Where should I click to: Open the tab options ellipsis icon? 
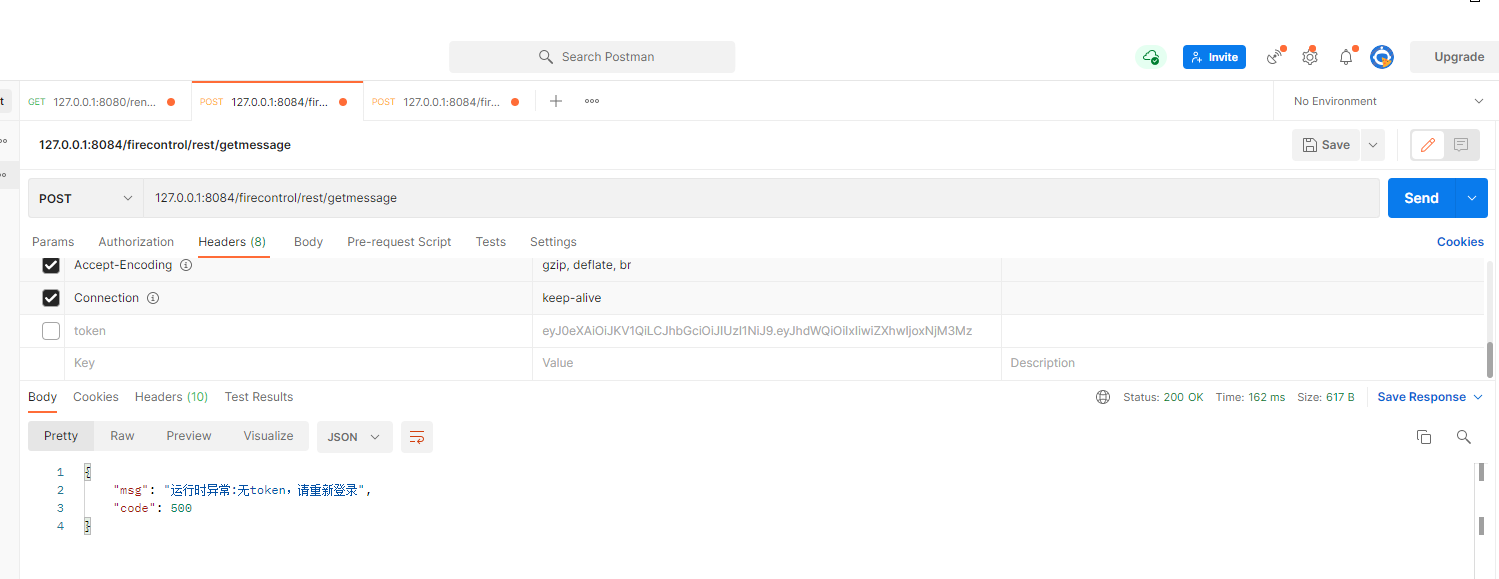[x=592, y=101]
